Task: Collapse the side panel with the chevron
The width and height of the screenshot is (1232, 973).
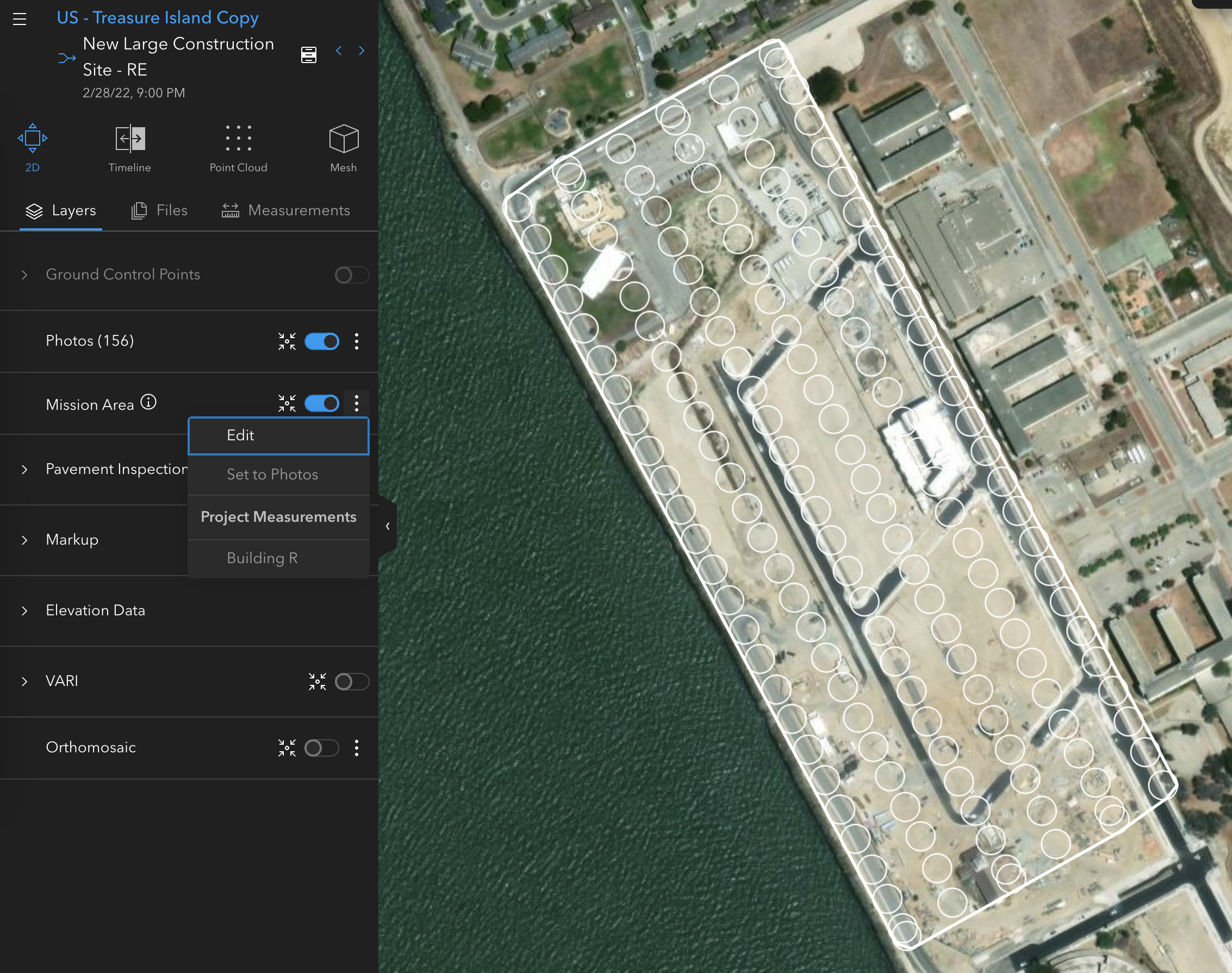Action: (388, 525)
